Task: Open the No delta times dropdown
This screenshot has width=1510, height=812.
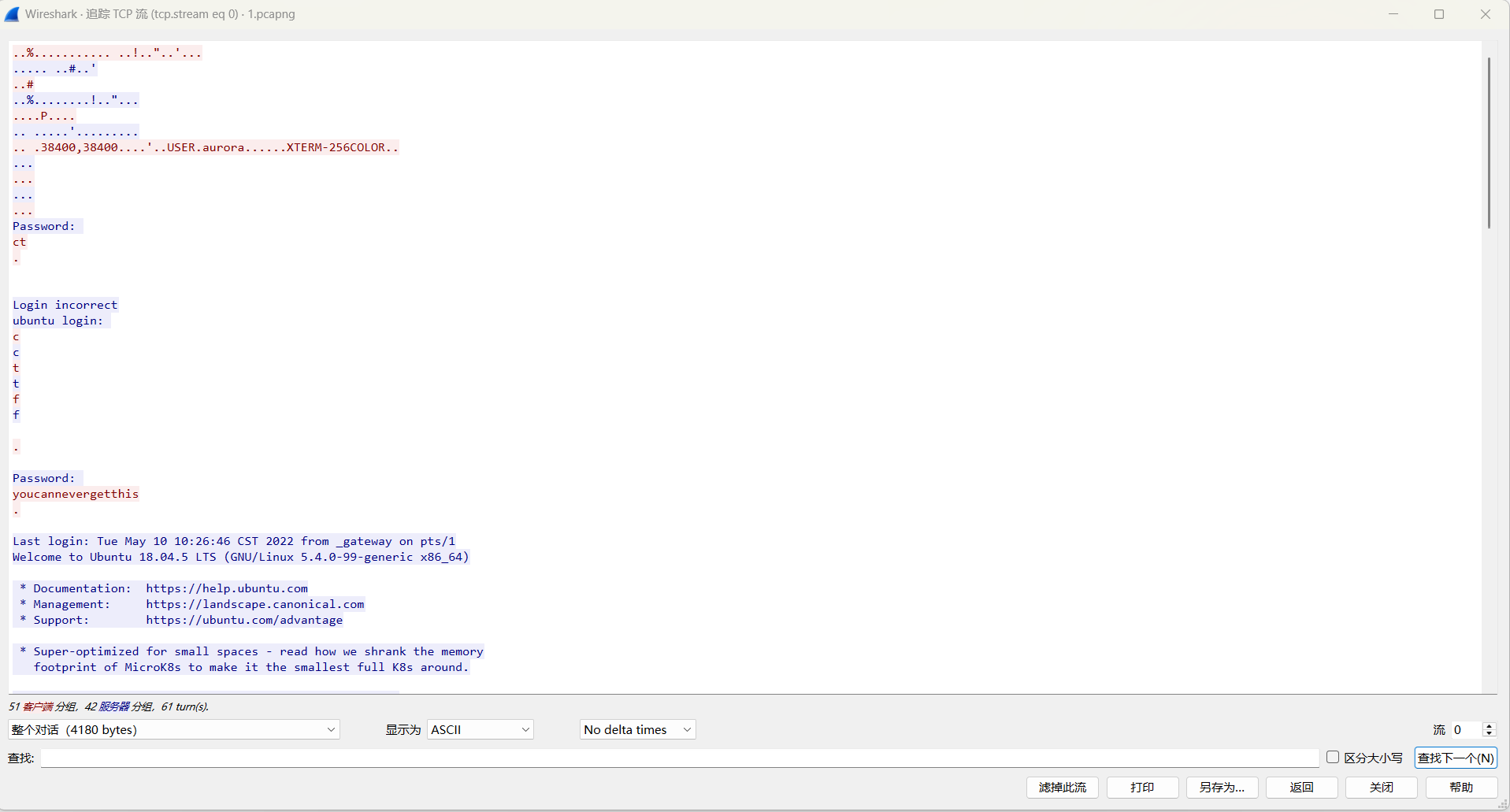Action: 638,730
